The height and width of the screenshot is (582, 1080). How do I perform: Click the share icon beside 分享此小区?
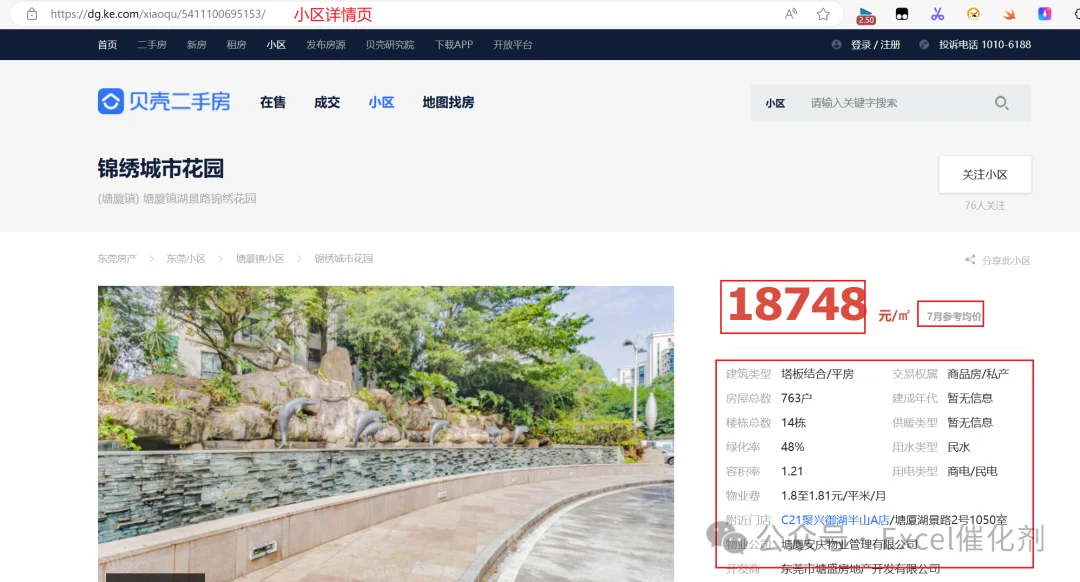(970, 260)
